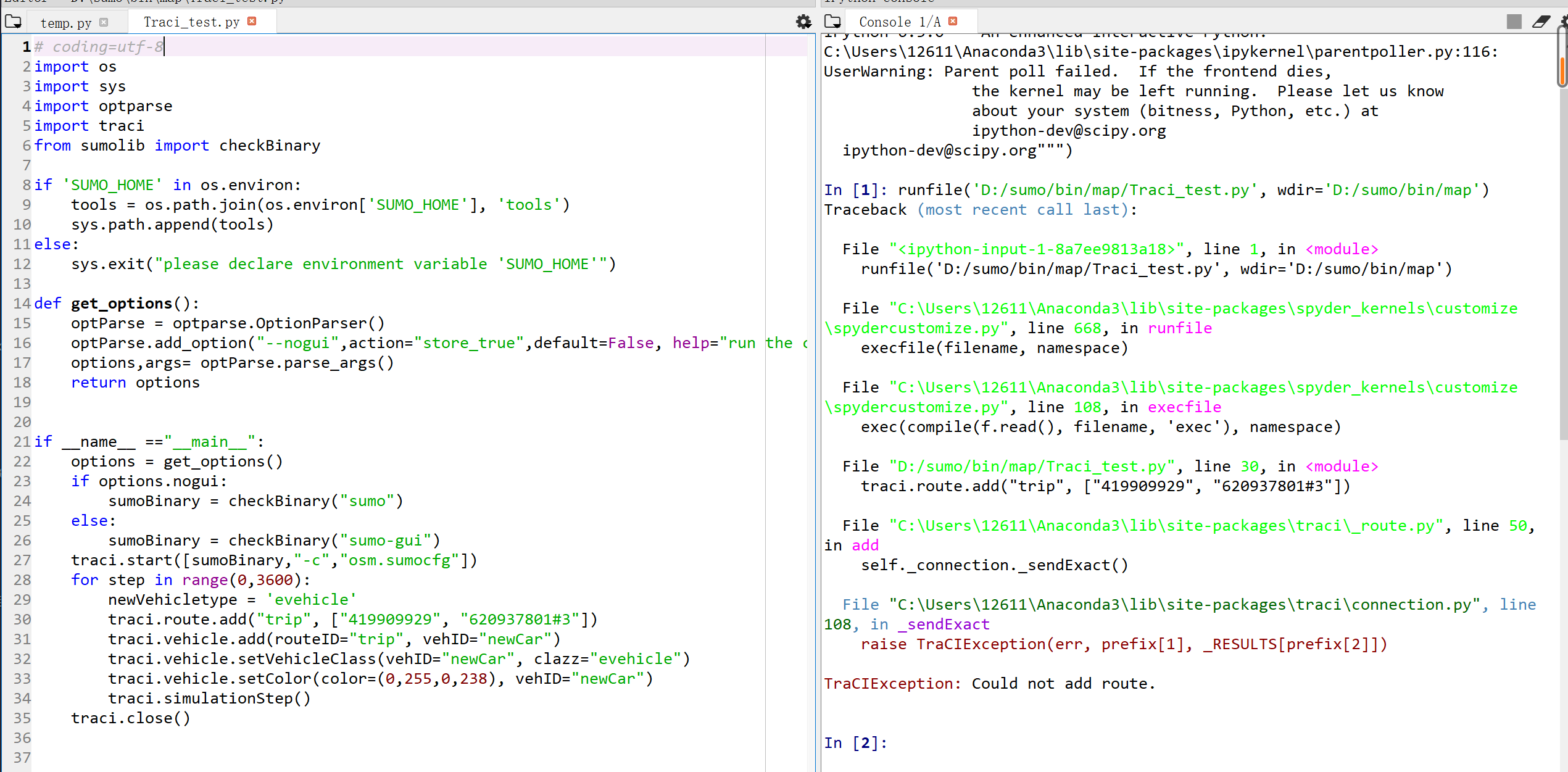The width and height of the screenshot is (1568, 772).
Task: Place cursor at the In [2] console prompt
Action: 895,742
